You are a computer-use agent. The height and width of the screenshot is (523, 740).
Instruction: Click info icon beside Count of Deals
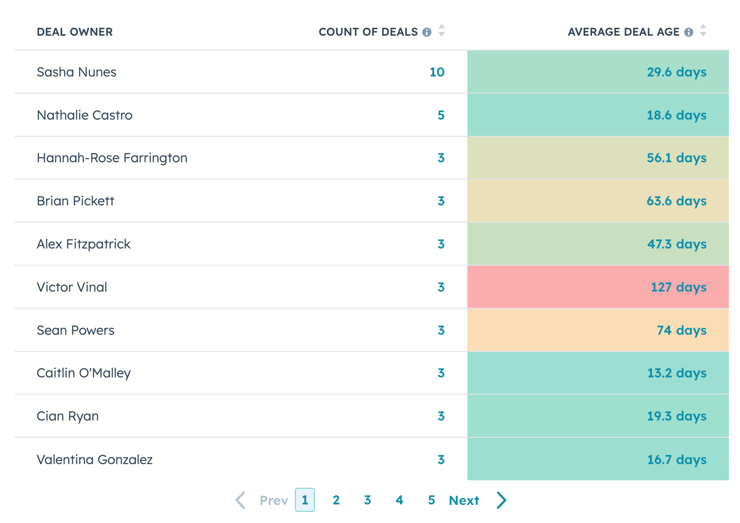427,32
